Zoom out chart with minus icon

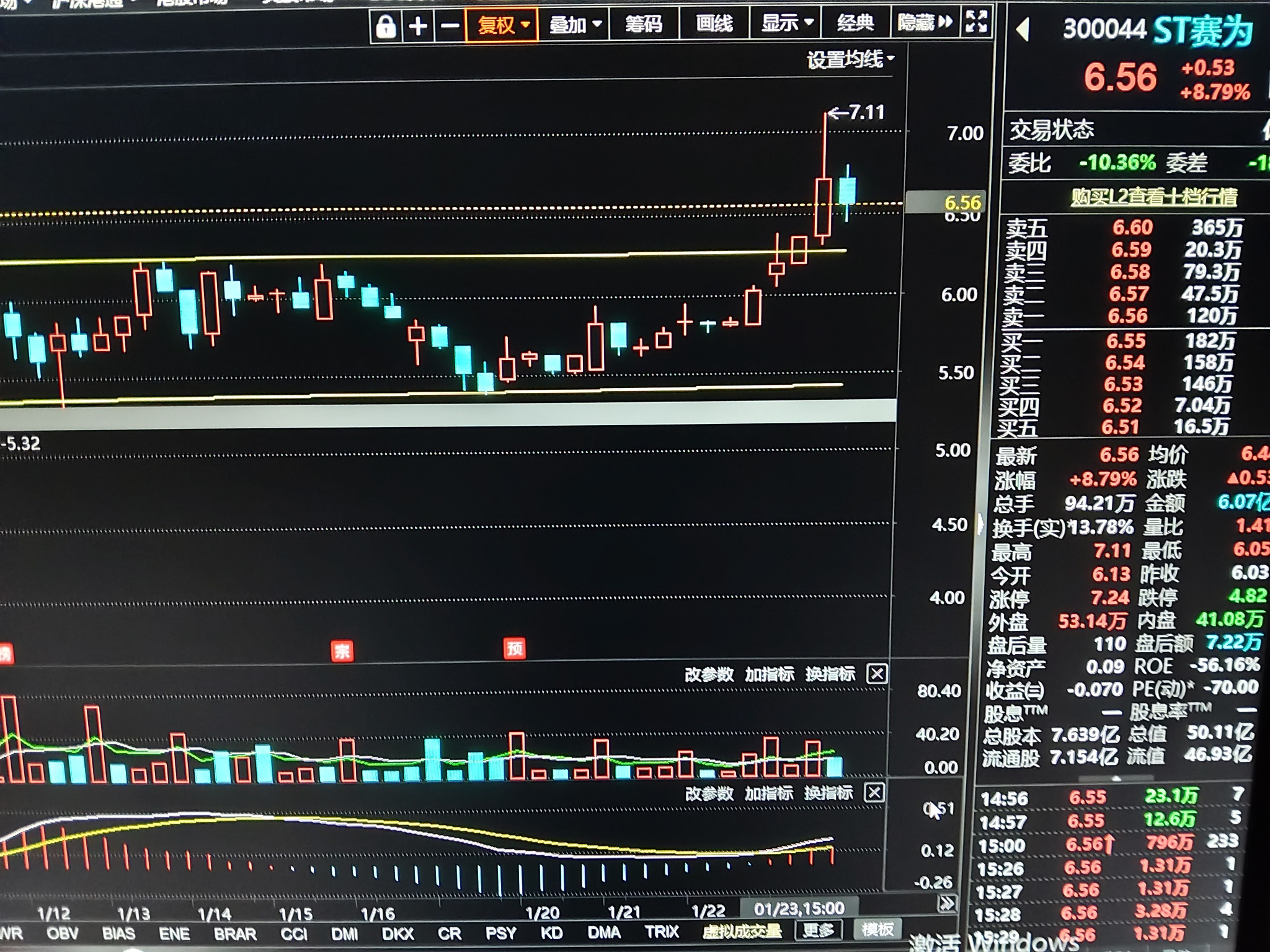(450, 27)
